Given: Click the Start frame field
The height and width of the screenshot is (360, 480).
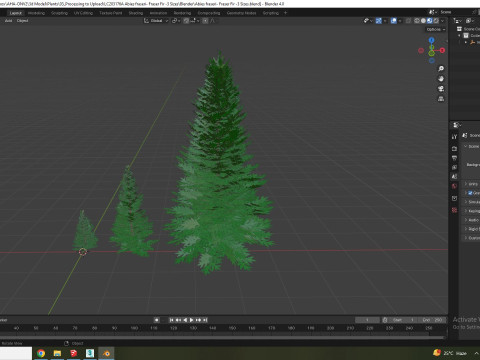Looking at the screenshot, I should (x=403, y=320).
